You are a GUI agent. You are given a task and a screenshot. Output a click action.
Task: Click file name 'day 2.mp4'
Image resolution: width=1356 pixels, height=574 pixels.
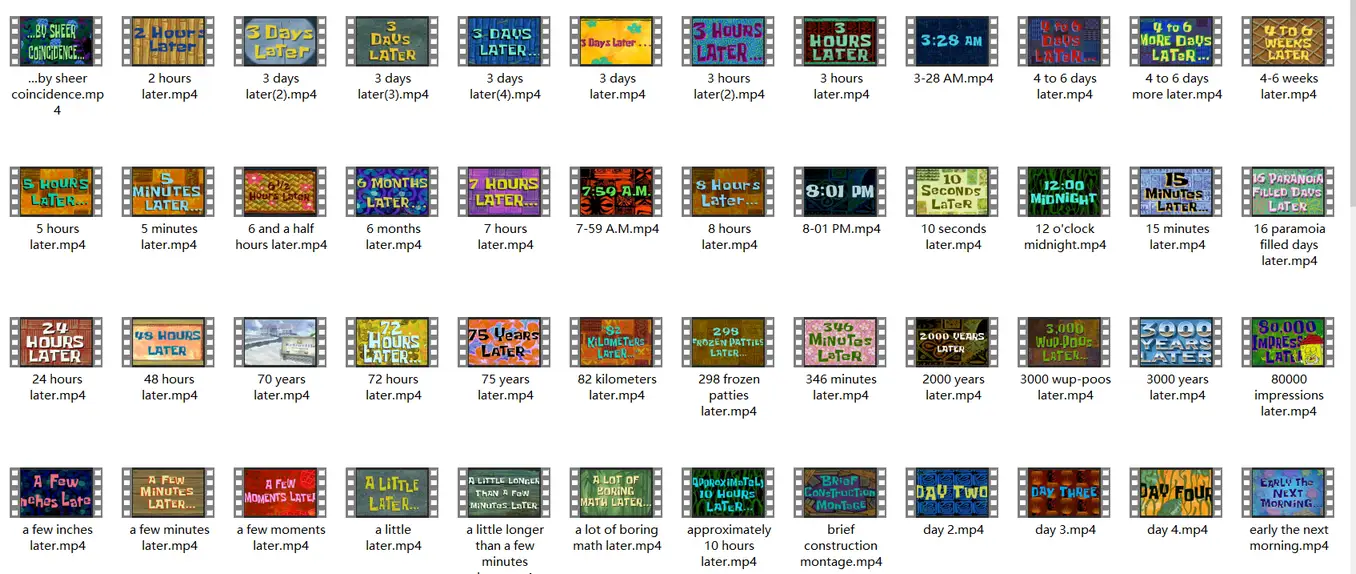point(953,530)
